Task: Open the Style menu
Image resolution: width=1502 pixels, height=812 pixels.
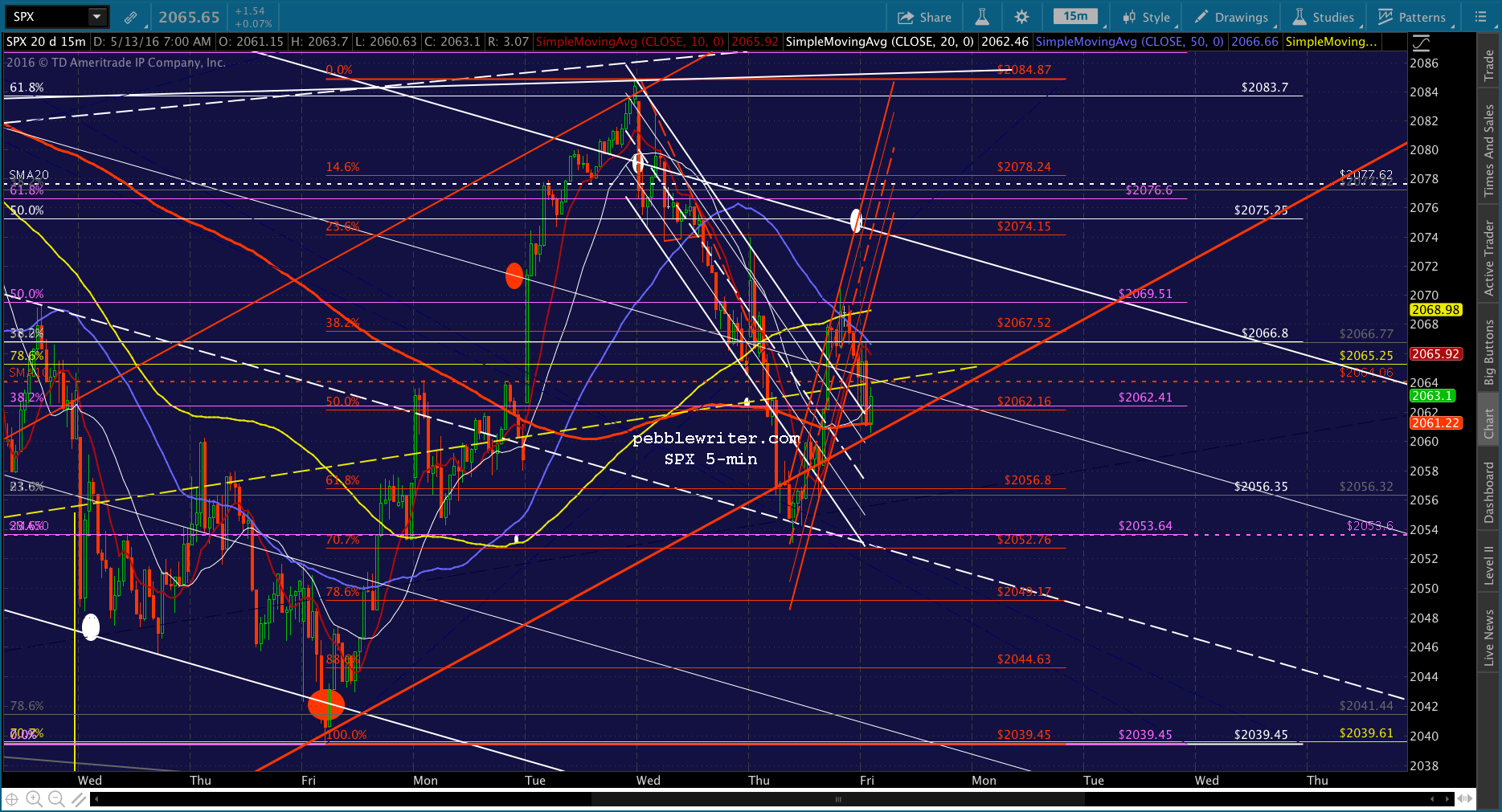Action: click(1147, 17)
